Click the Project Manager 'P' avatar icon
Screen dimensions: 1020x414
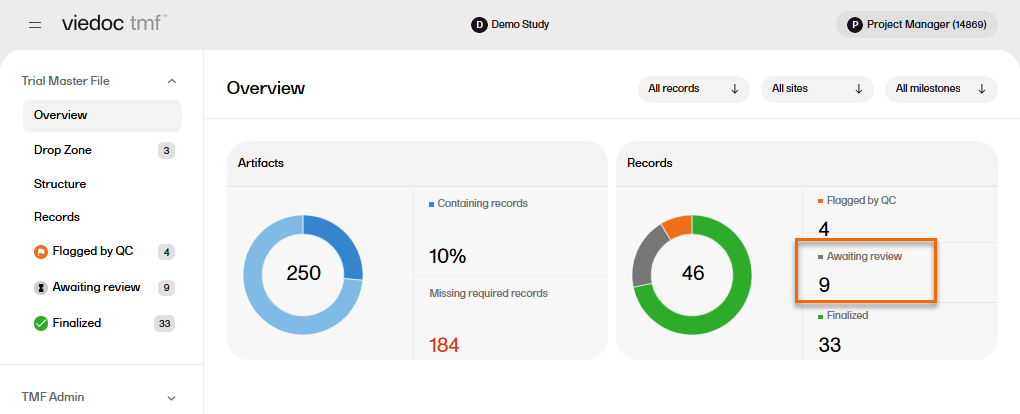pos(855,24)
